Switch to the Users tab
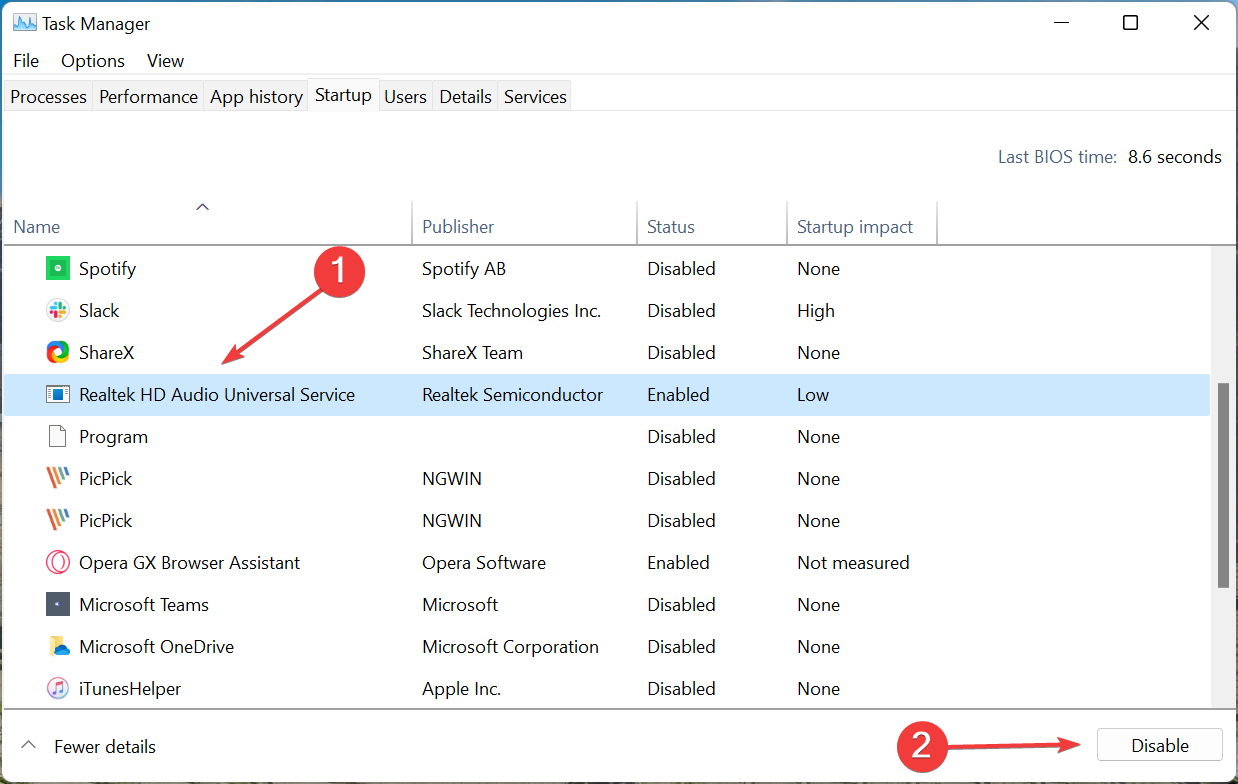1238x784 pixels. [405, 97]
